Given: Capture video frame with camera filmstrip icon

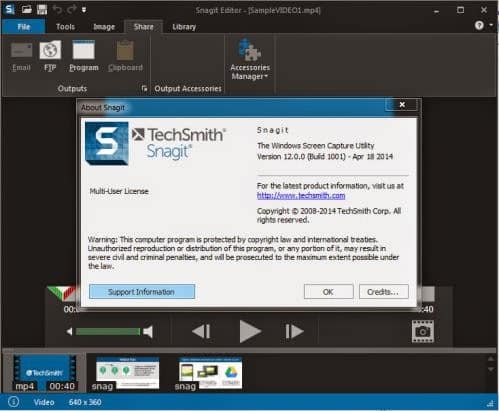Looking at the screenshot, I should tap(423, 331).
